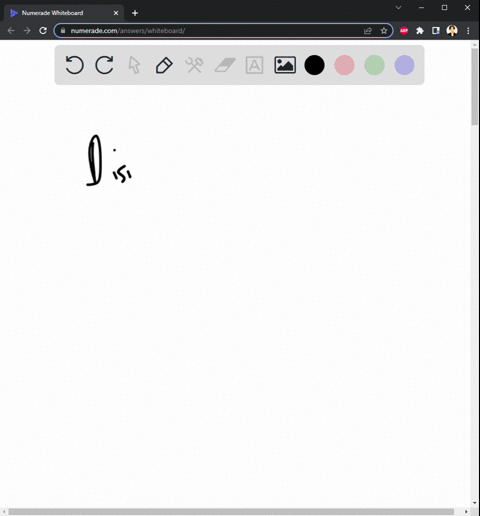Open the hammer and wrench tools icon
Image resolution: width=480 pixels, height=516 pixels.
coord(194,65)
